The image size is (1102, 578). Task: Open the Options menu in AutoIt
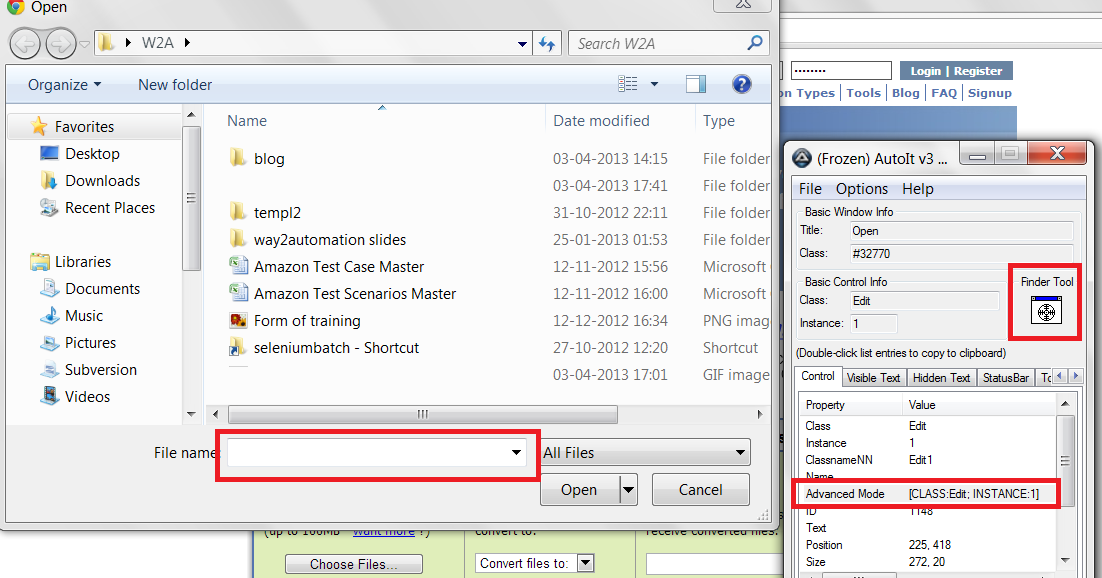[861, 188]
